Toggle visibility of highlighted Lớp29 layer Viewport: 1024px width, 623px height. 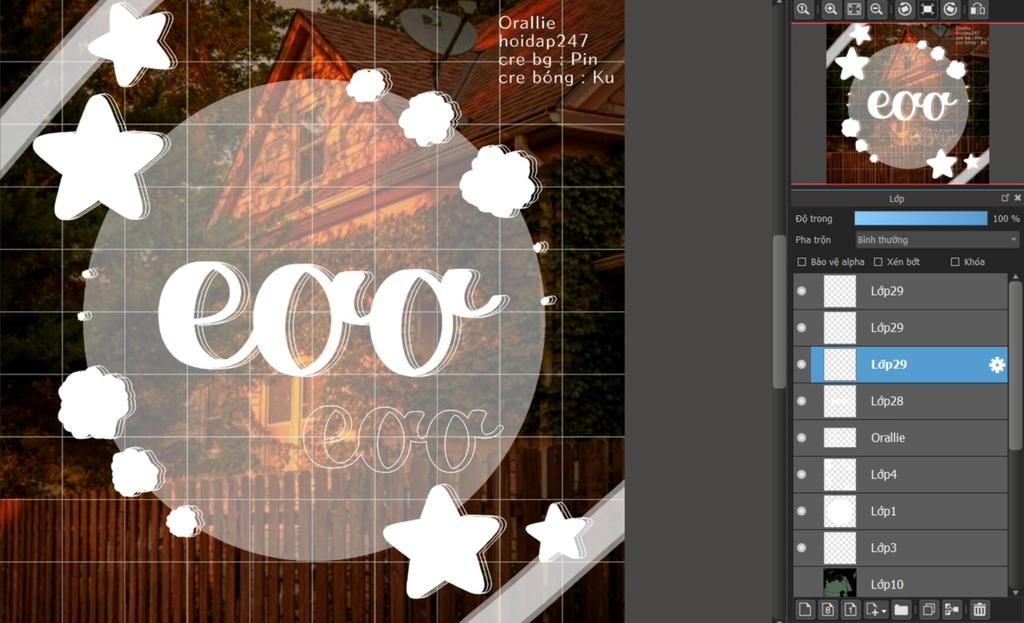click(802, 364)
